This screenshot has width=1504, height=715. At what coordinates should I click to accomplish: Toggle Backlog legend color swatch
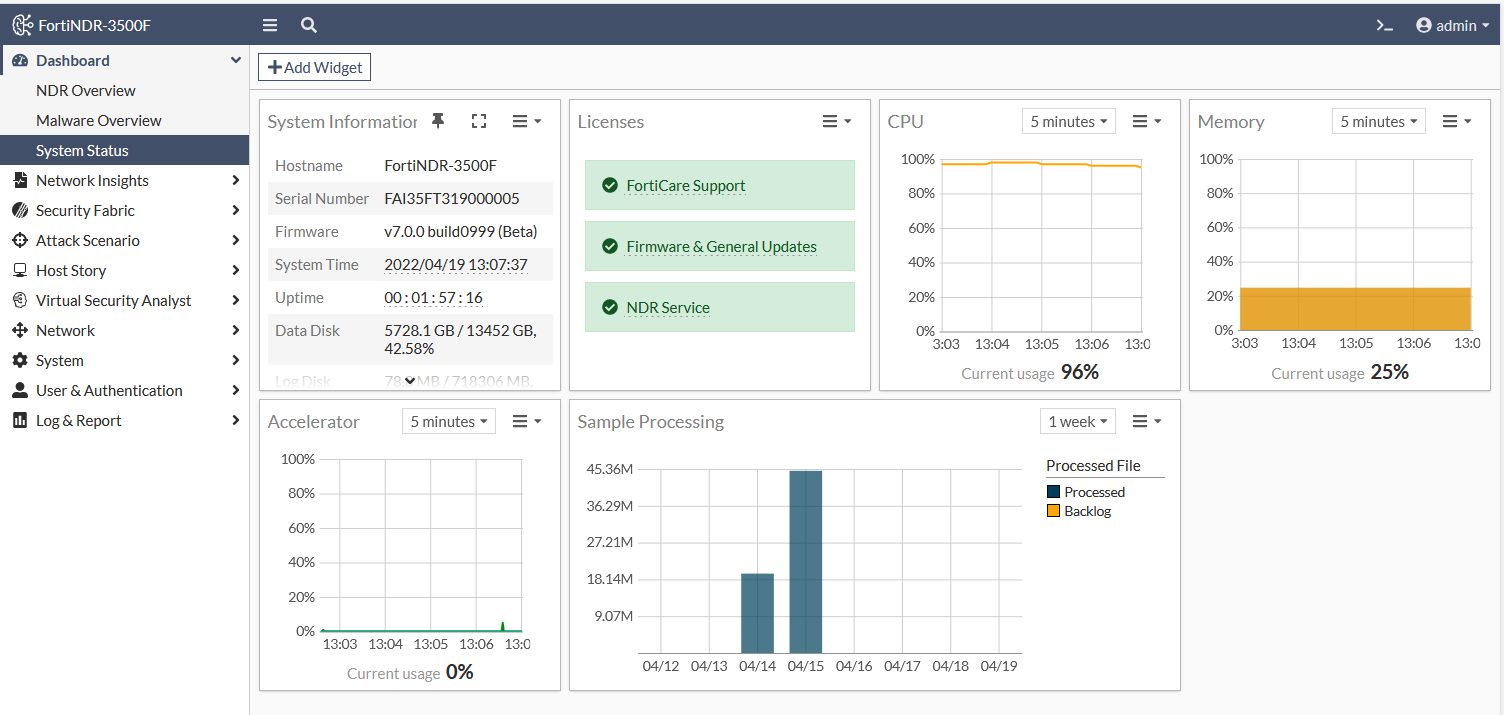click(1053, 511)
